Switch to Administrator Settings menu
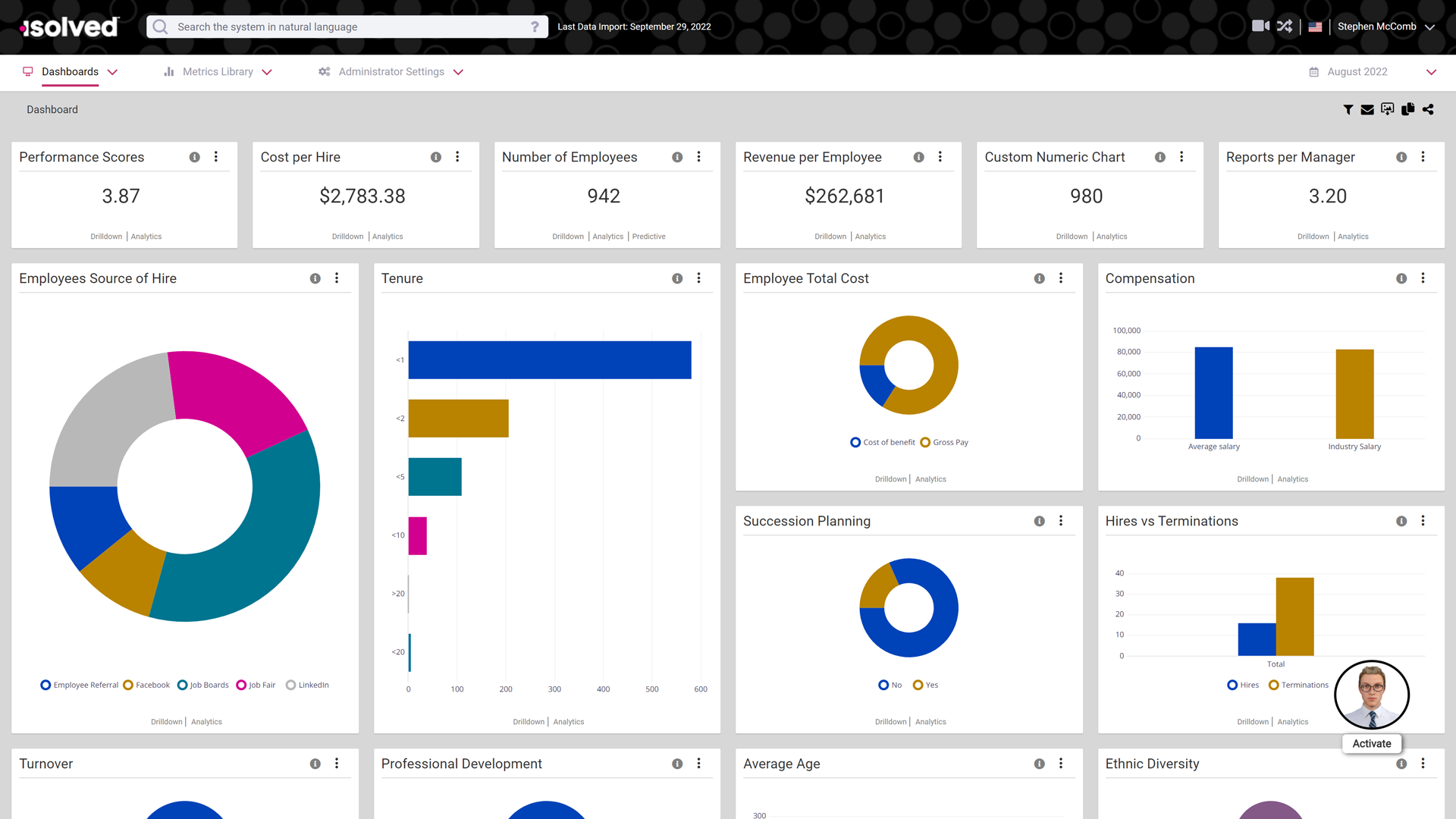This screenshot has width=1456, height=819. (391, 71)
